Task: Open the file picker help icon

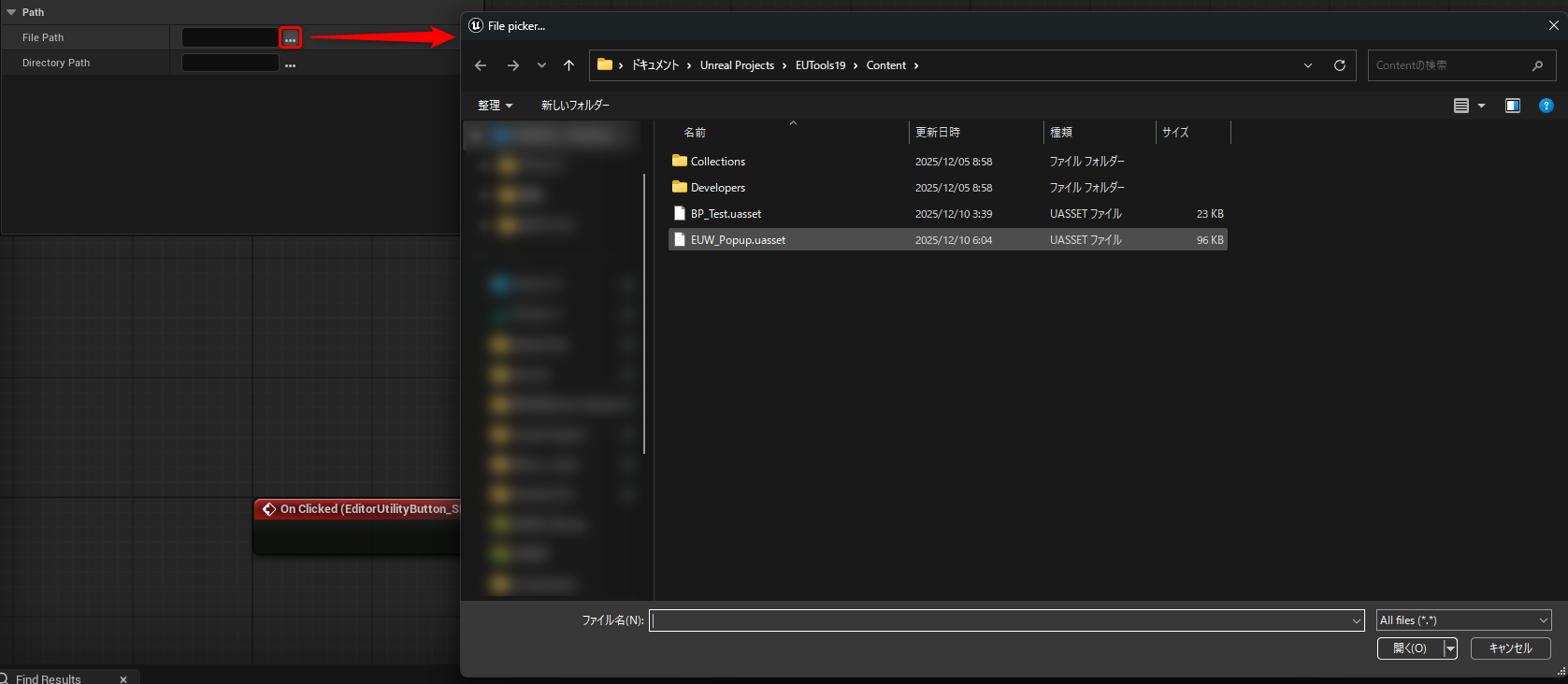Action: 1546,106
